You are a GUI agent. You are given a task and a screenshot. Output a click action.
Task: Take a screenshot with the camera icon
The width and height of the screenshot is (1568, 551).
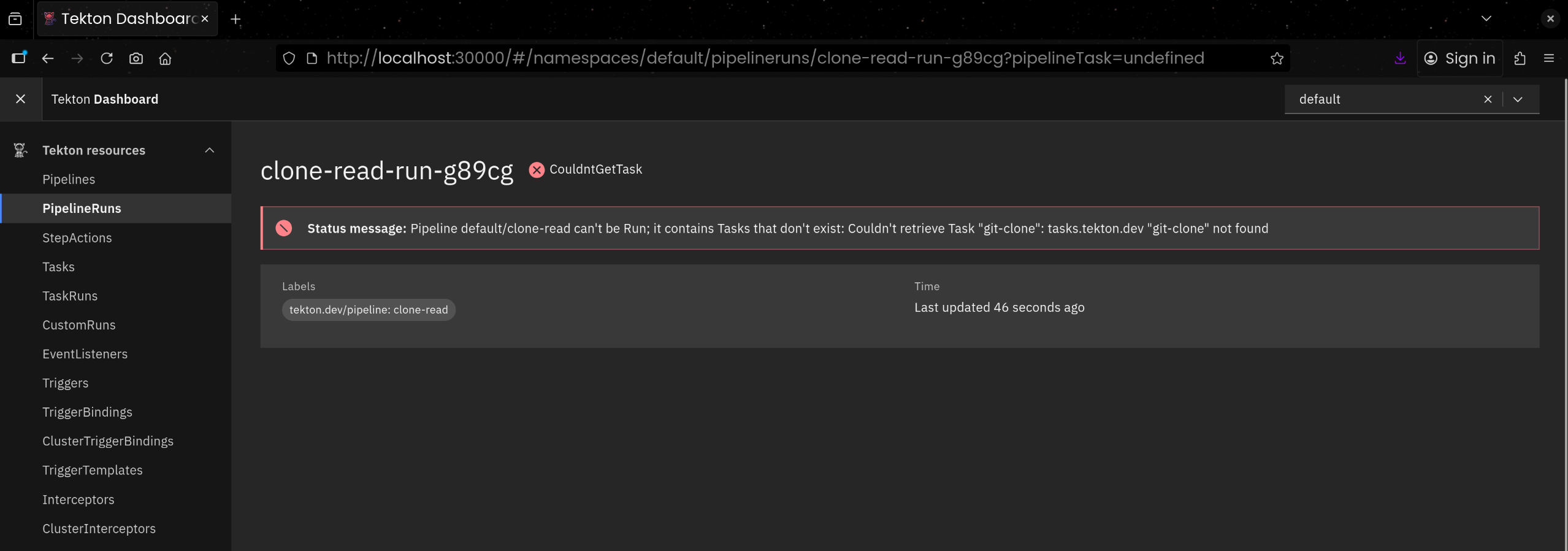[x=136, y=58]
